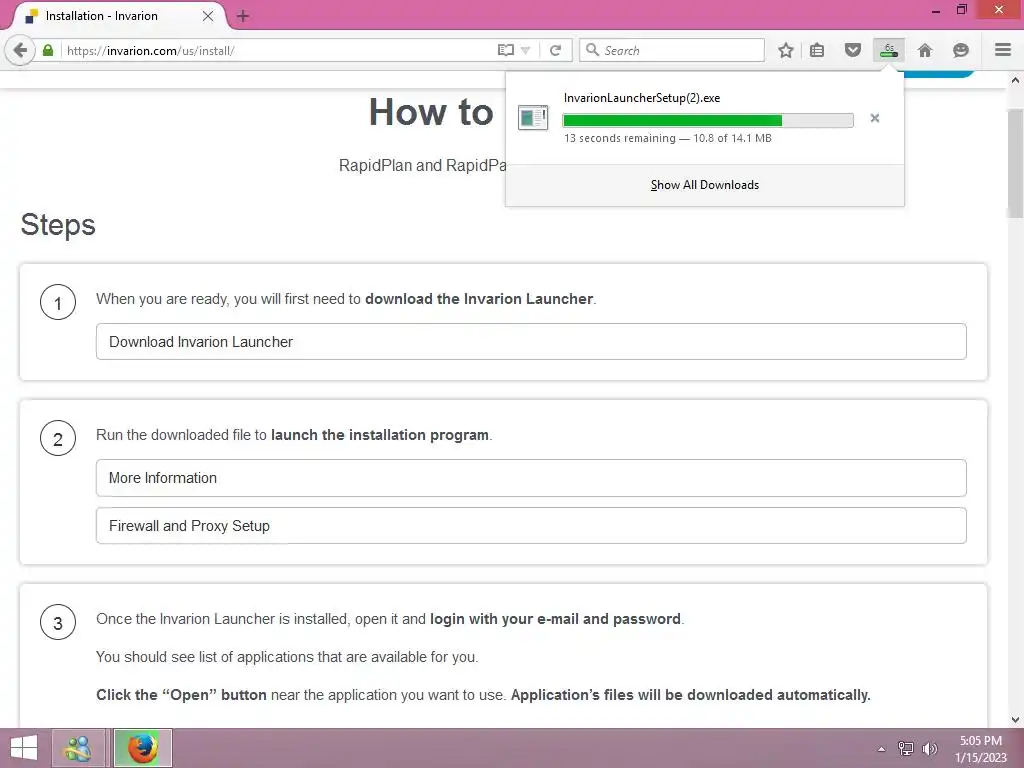Click the green padlock site security icon
The image size is (1024, 768).
pyautogui.click(x=48, y=50)
